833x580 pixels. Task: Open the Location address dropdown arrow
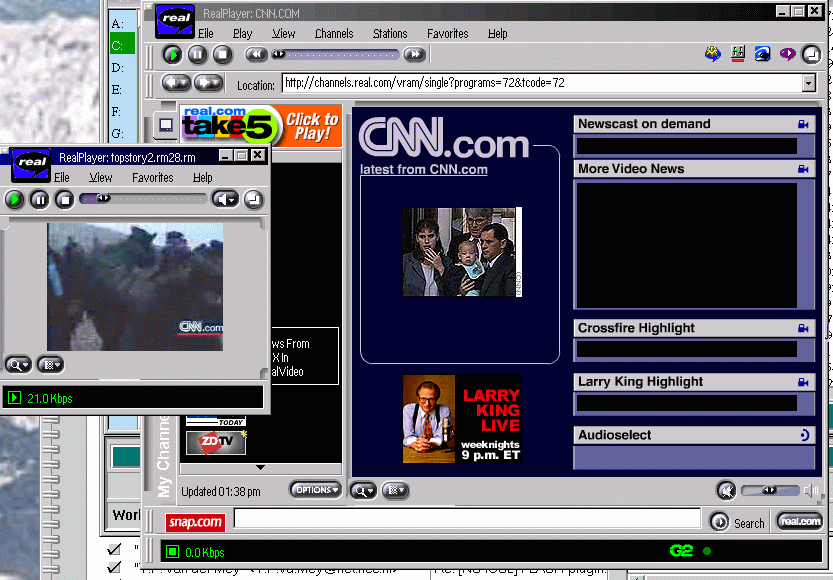[809, 83]
